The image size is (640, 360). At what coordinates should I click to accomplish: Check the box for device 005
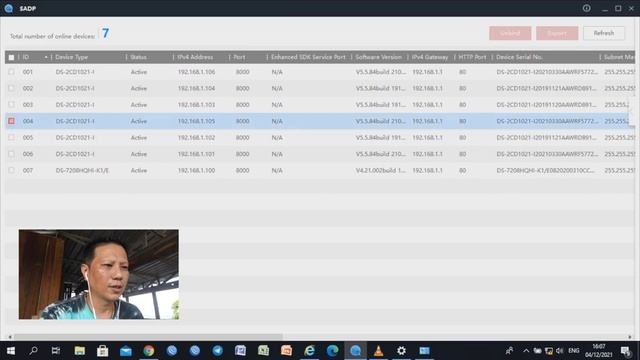11,138
